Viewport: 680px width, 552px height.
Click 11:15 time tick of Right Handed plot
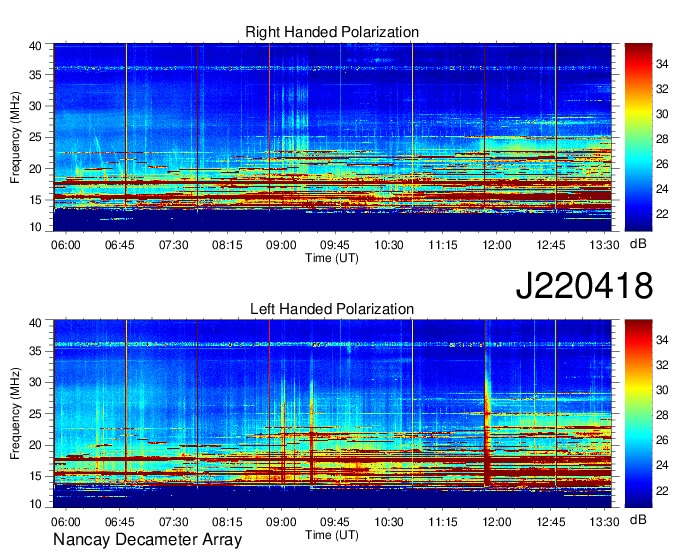443,245
